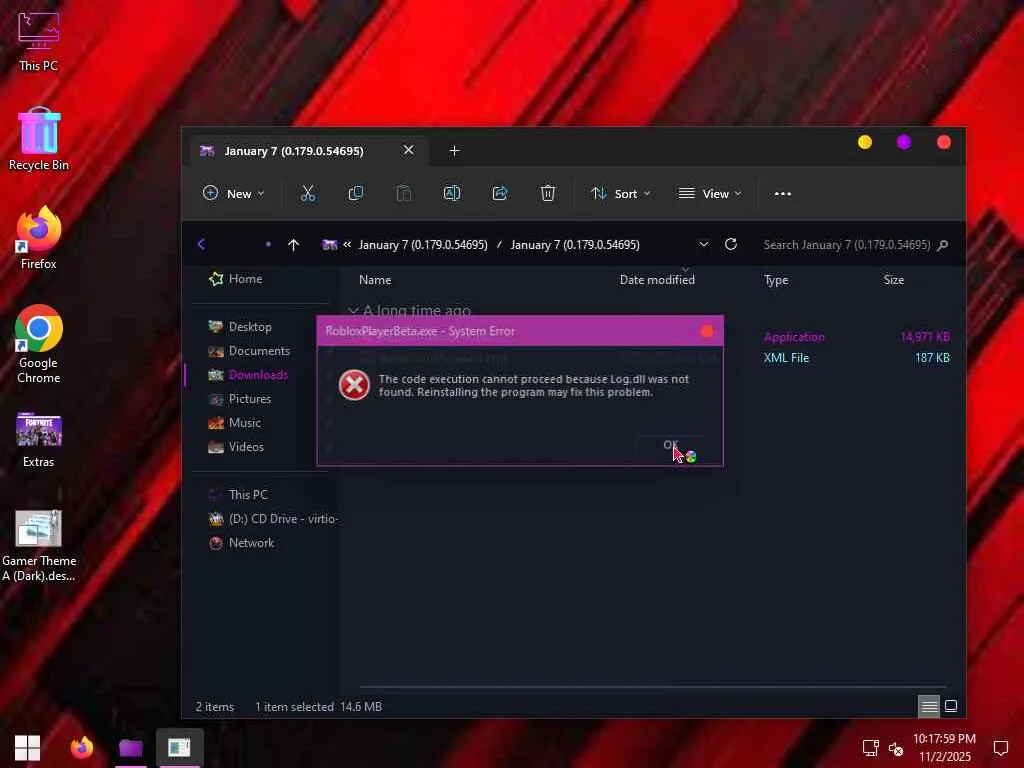Open the Windows Start button
This screenshot has height=768, width=1024.
(x=27, y=747)
